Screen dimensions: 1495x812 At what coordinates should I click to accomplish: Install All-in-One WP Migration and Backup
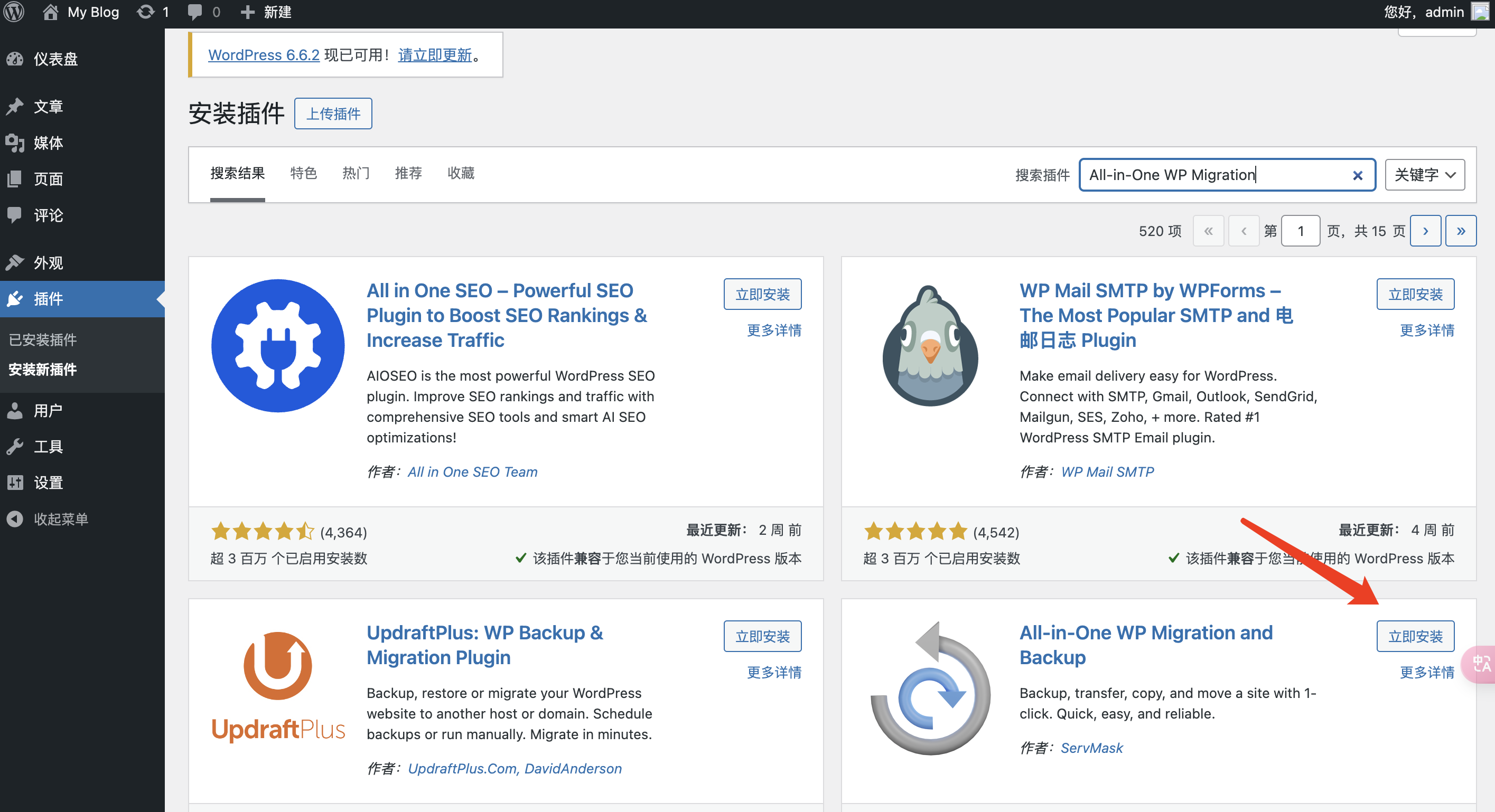tap(1415, 636)
